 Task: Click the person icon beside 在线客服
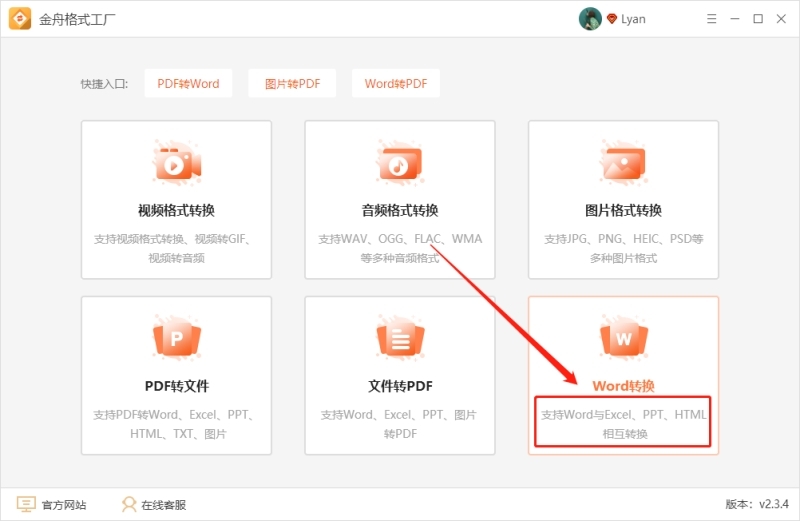point(129,504)
